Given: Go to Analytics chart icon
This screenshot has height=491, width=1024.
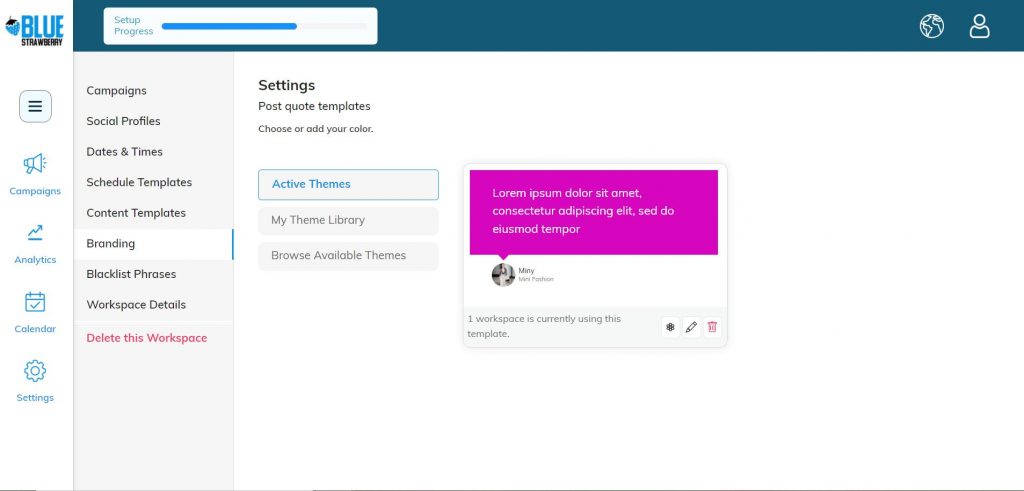Looking at the screenshot, I should (35, 232).
